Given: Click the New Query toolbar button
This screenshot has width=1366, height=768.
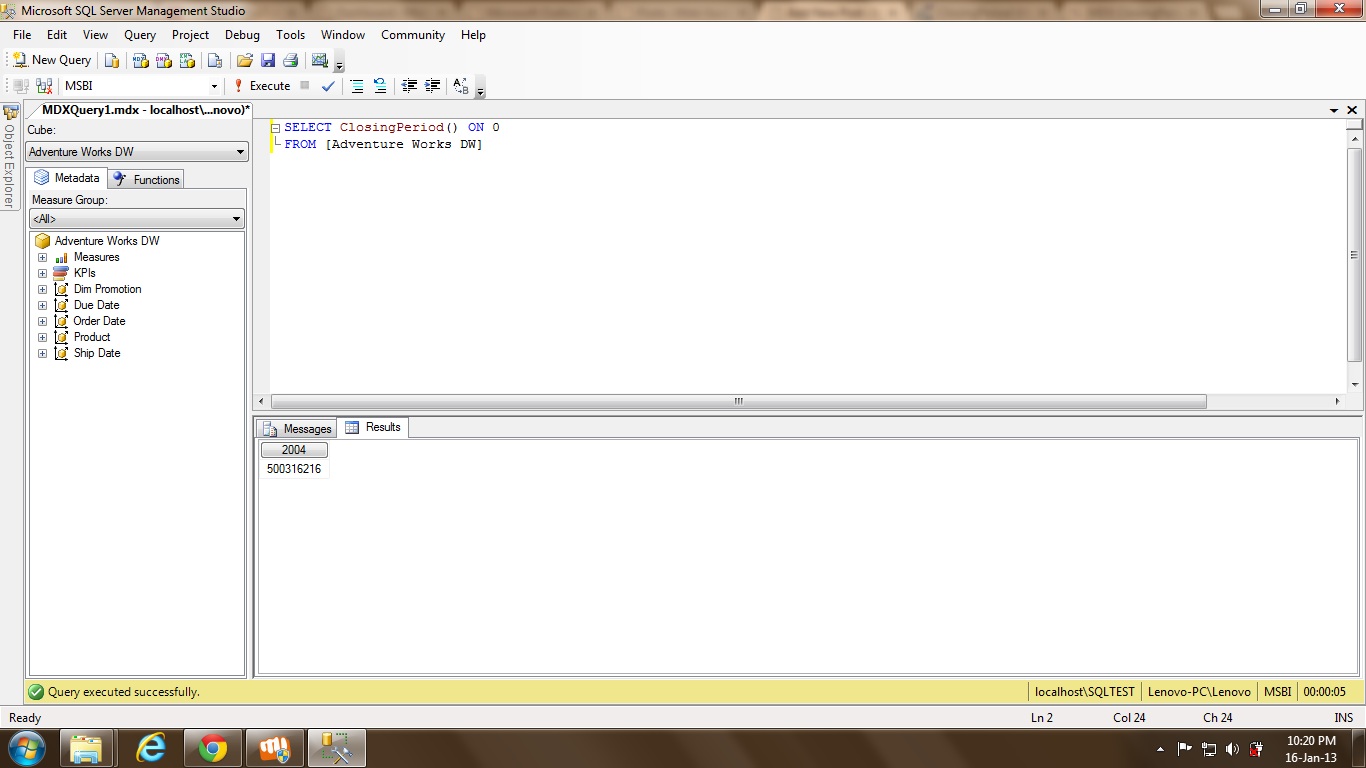Looking at the screenshot, I should point(52,60).
